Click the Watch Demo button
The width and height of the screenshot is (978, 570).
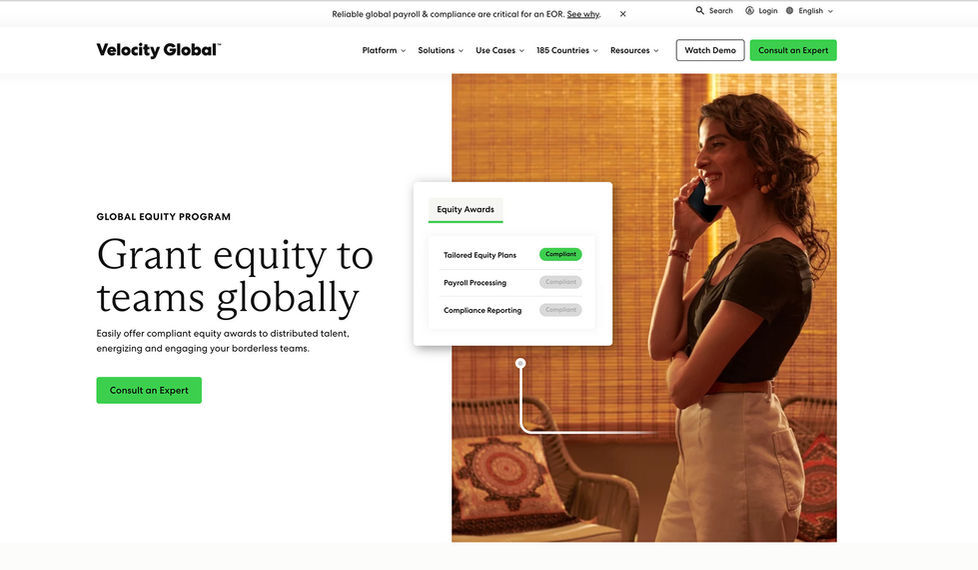click(710, 51)
